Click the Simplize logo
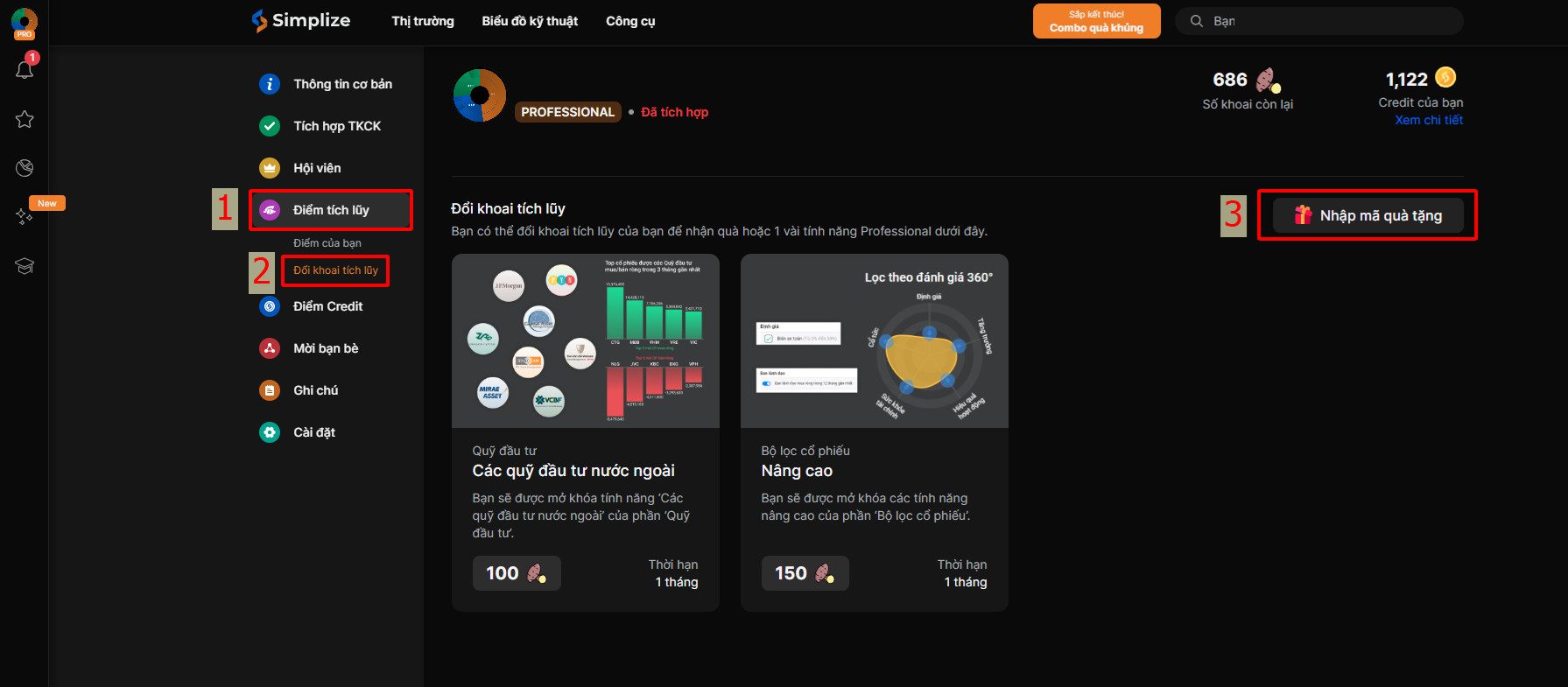Screen dimensions: 1568x687 (301, 21)
